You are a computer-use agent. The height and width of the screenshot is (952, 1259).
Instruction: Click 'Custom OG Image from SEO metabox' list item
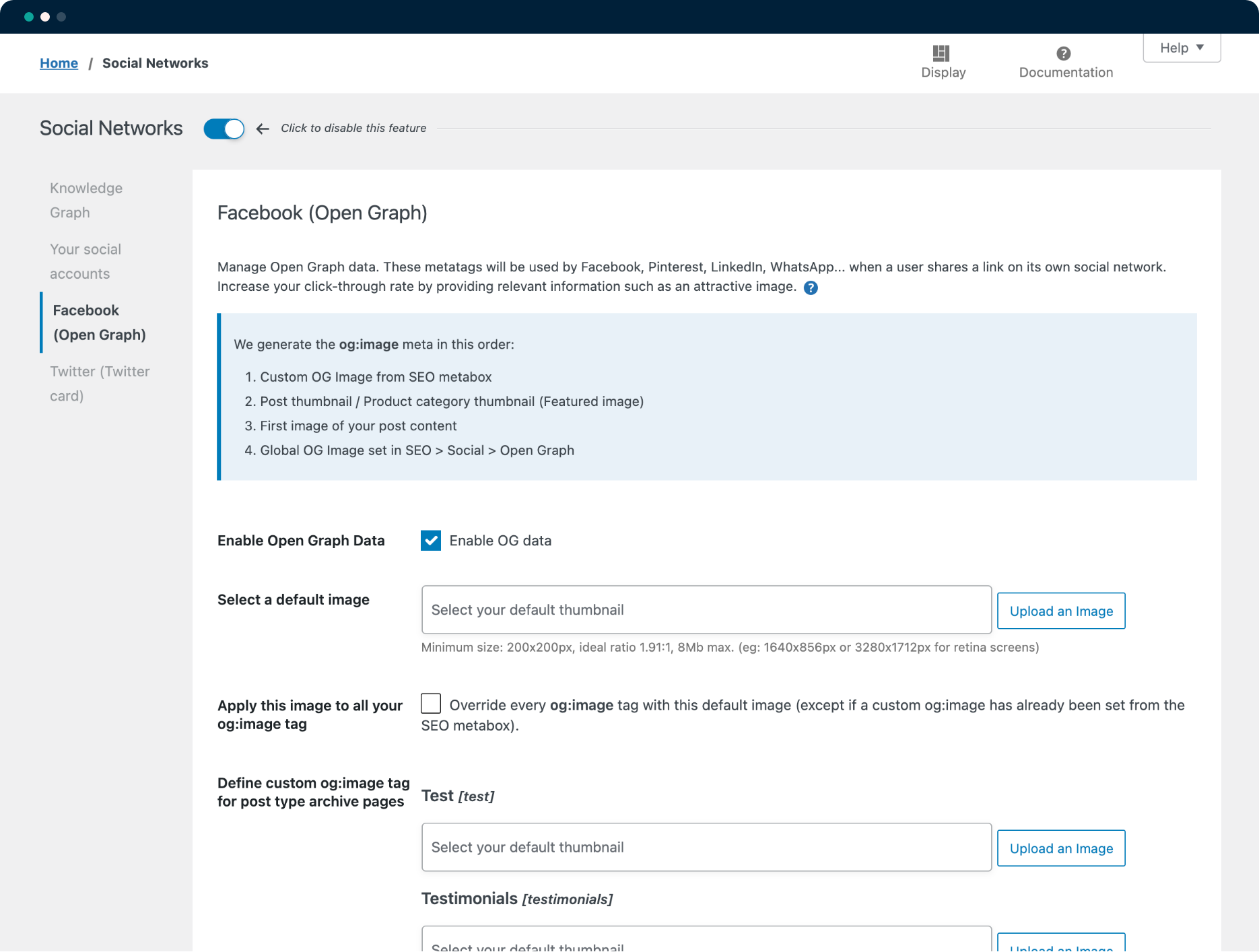376,377
